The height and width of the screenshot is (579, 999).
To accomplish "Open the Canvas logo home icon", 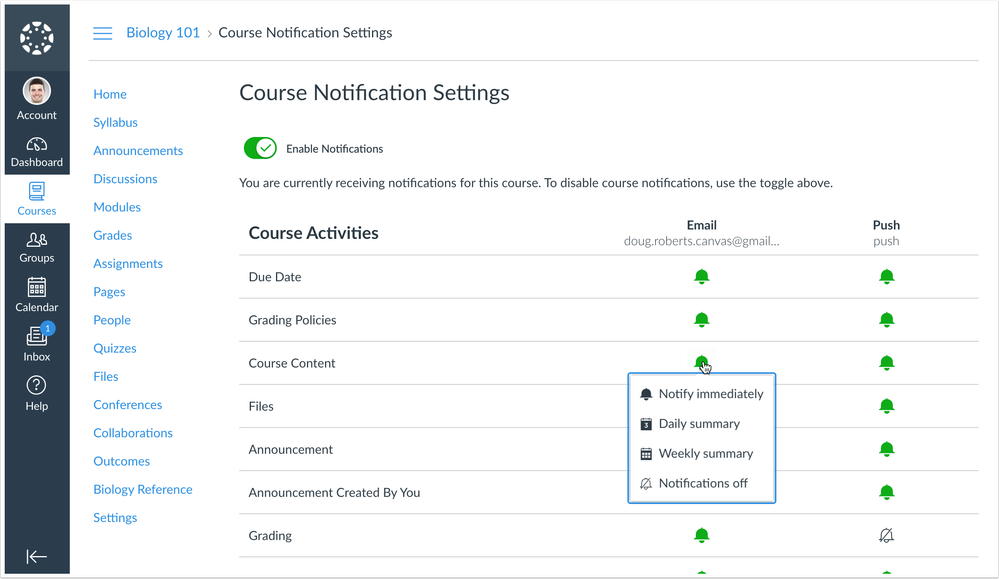I will [36, 36].
